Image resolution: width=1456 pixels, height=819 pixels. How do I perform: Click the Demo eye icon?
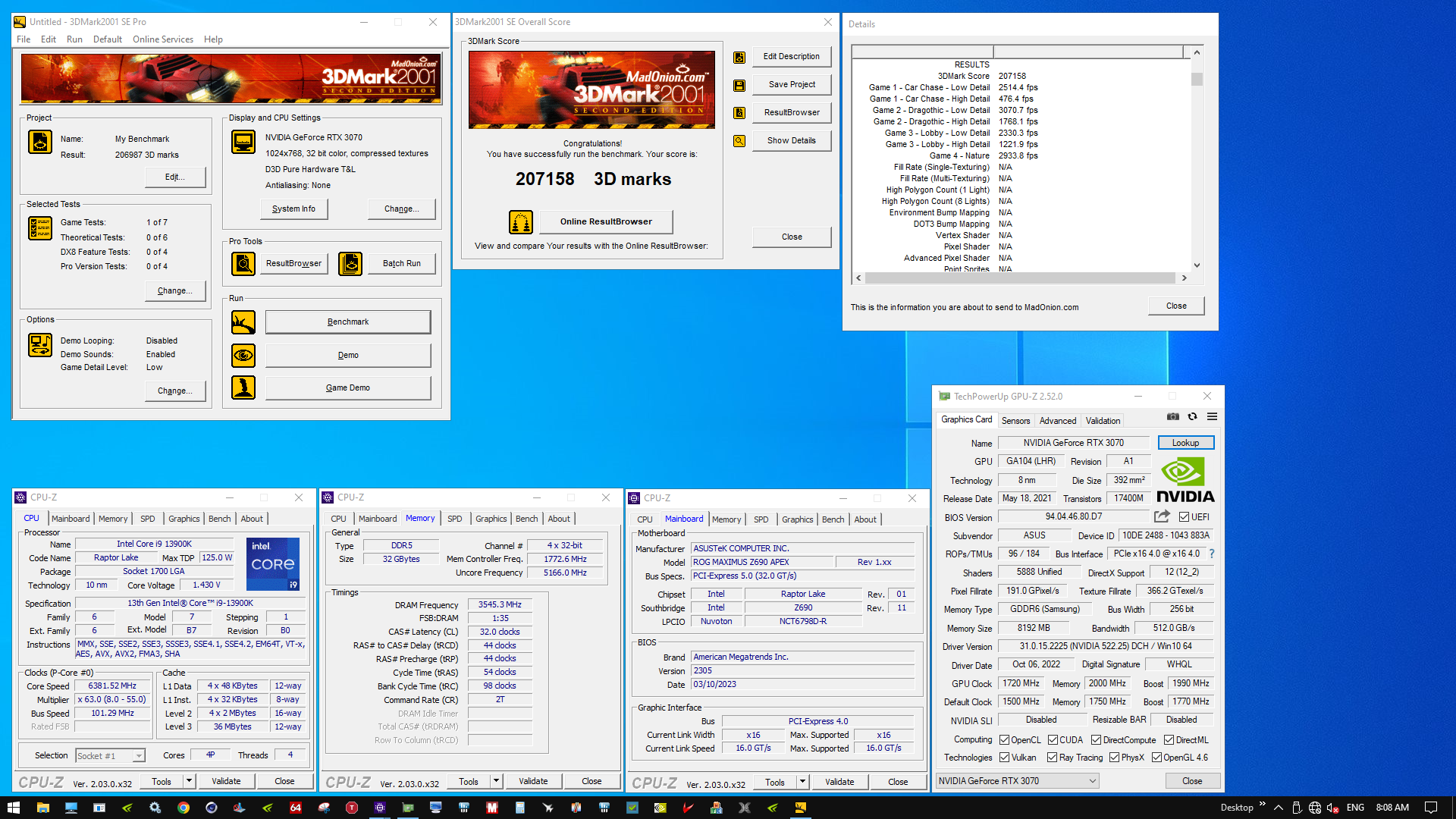(243, 355)
